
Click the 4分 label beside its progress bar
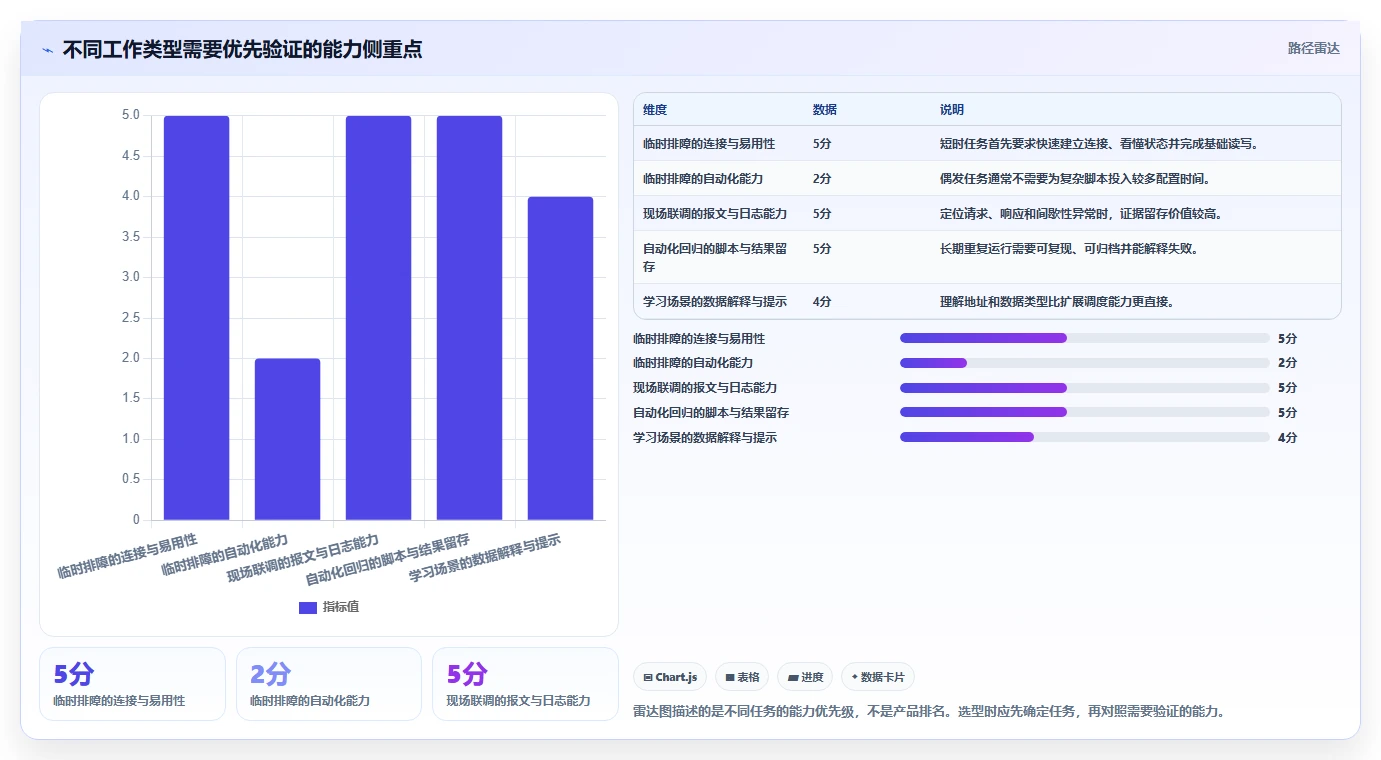[1287, 437]
